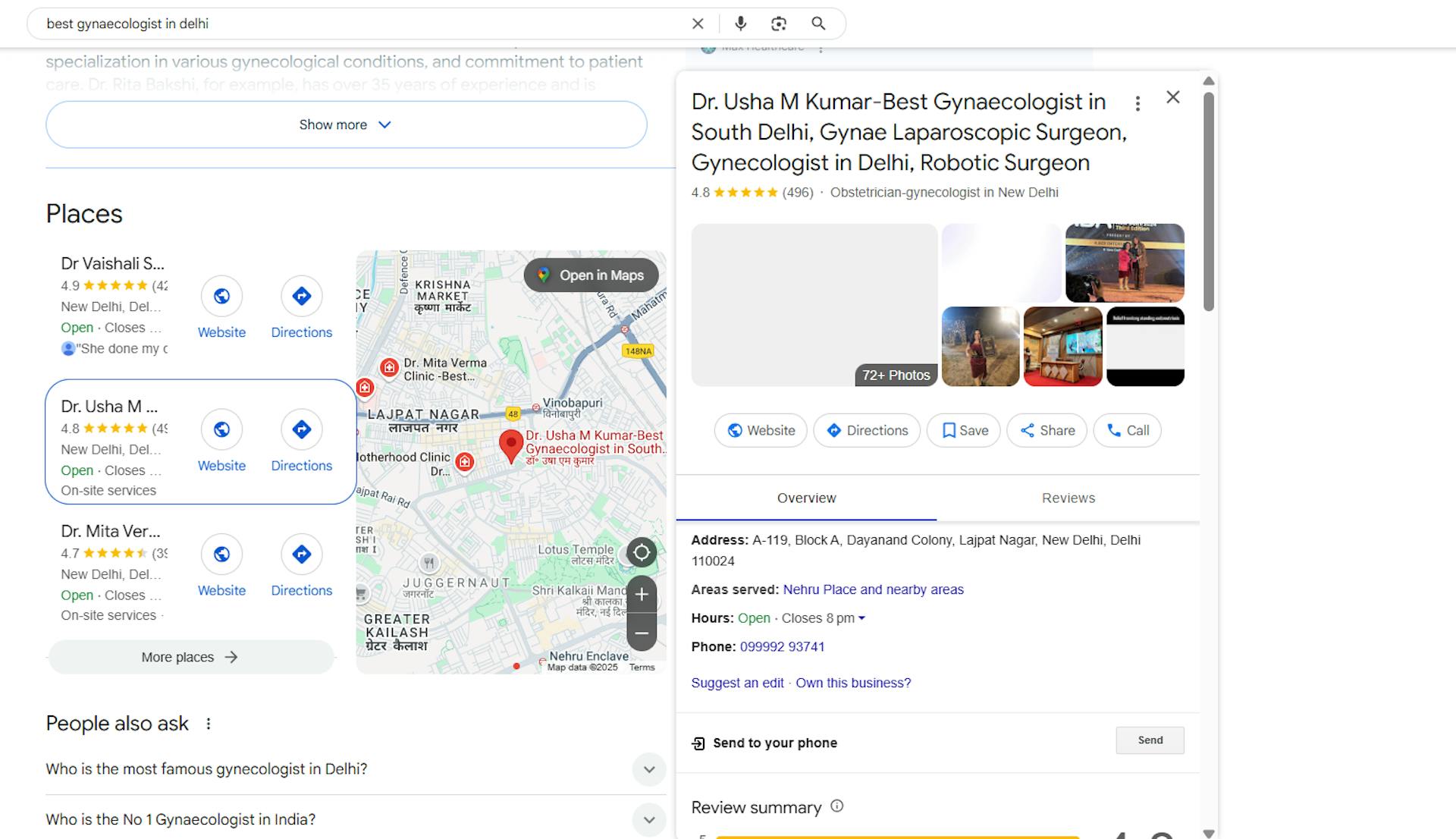Click the knowledge panel vertical scrollbar
Image resolution: width=1456 pixels, height=839 pixels.
coord(1209,201)
